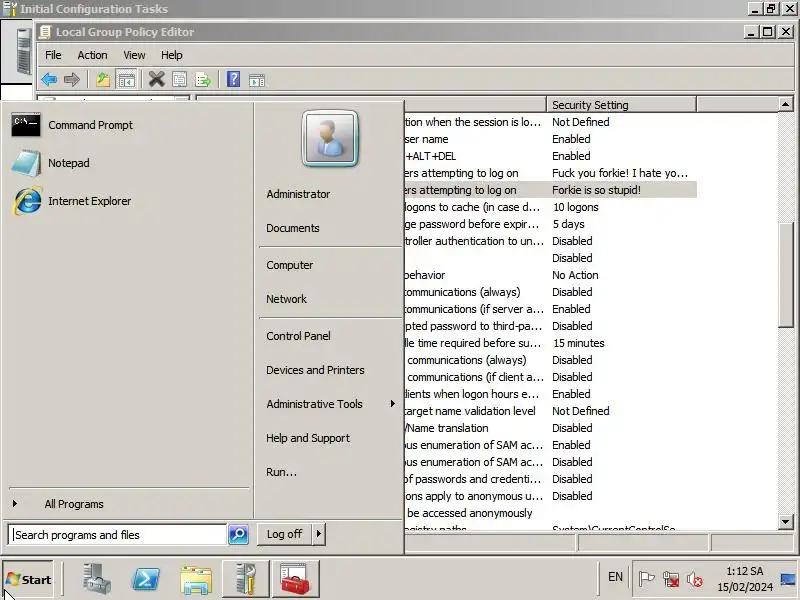Select the '15 minutes' setting value
The image size is (800, 600).
[579, 343]
